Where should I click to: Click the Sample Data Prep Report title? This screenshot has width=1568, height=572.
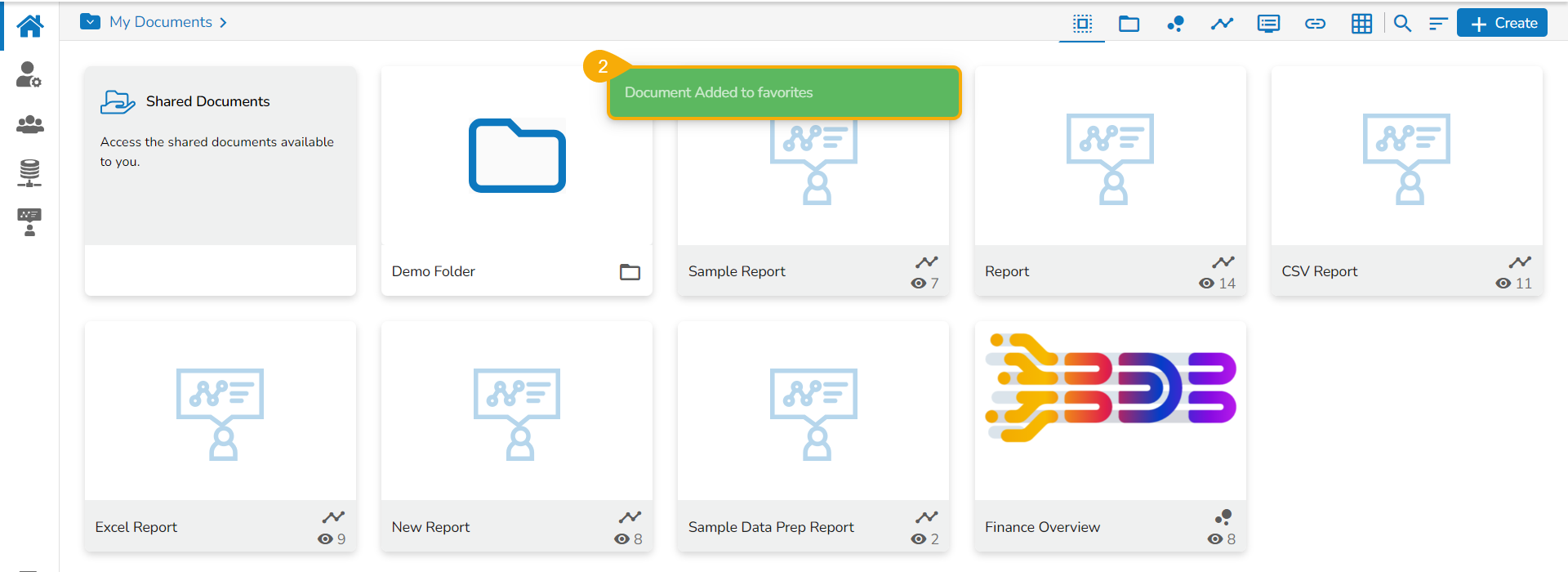(771, 527)
